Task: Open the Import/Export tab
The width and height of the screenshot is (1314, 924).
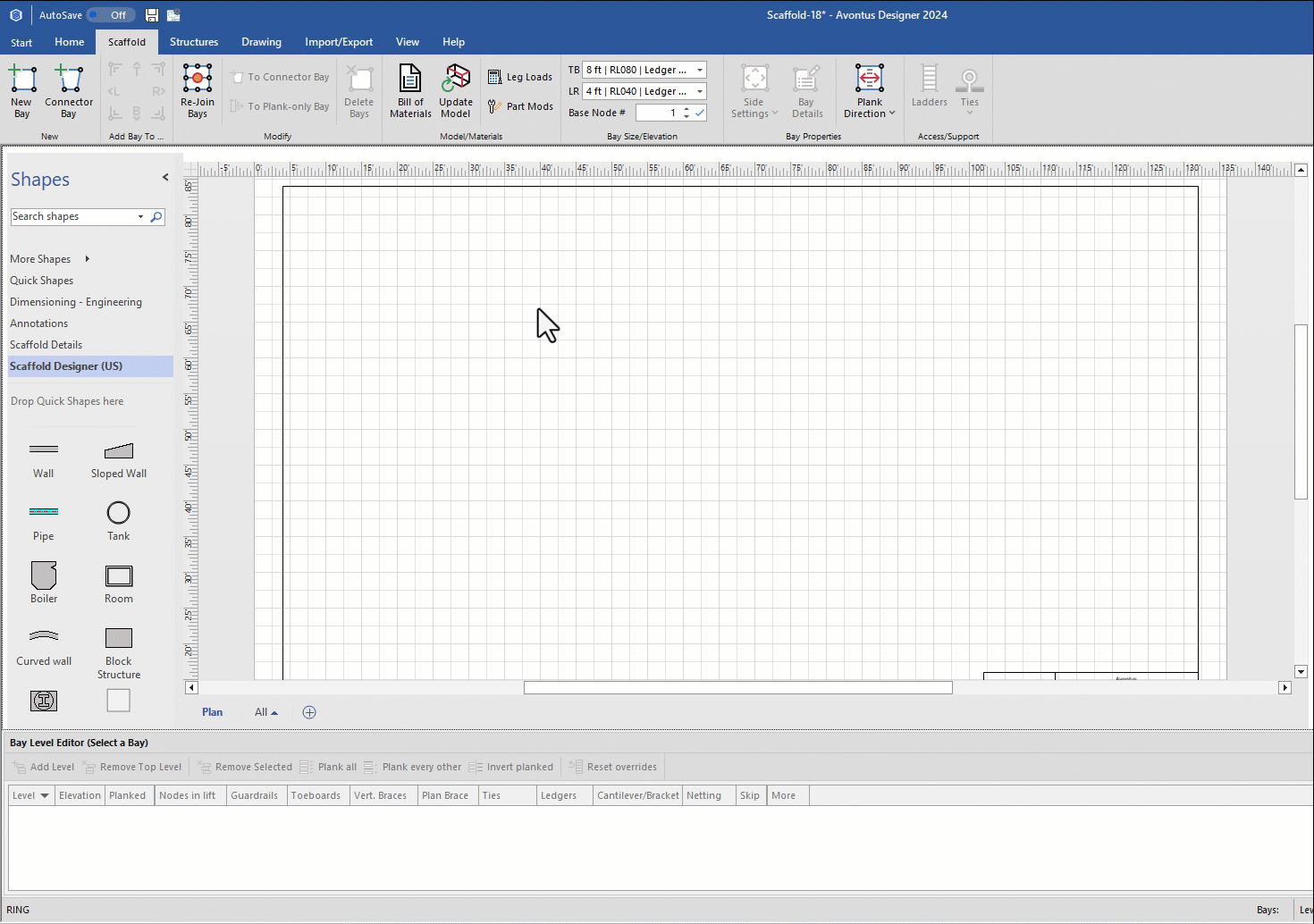Action: 339,42
